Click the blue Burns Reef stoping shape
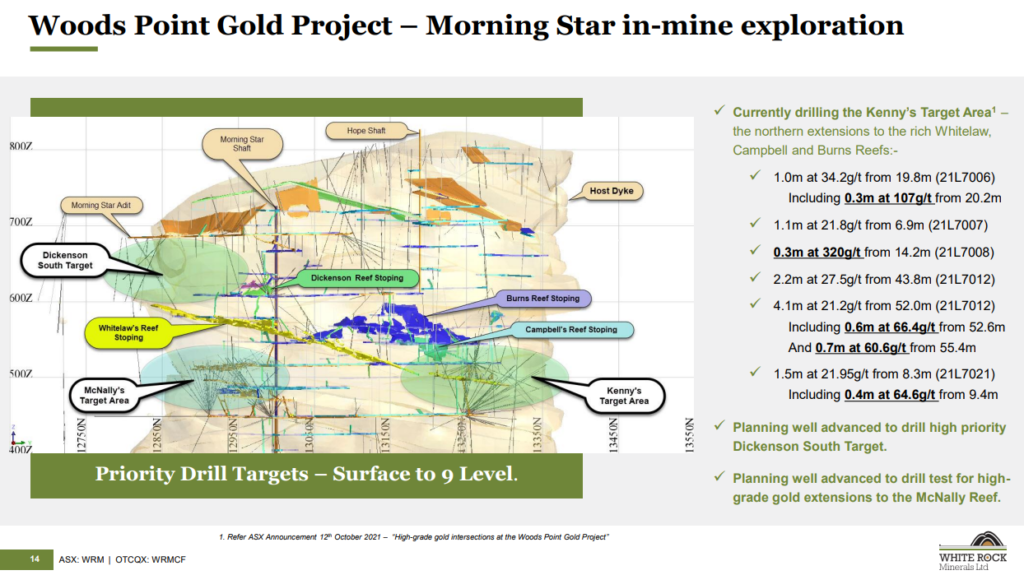Screen dimensions: 1024x575 (x=398, y=325)
